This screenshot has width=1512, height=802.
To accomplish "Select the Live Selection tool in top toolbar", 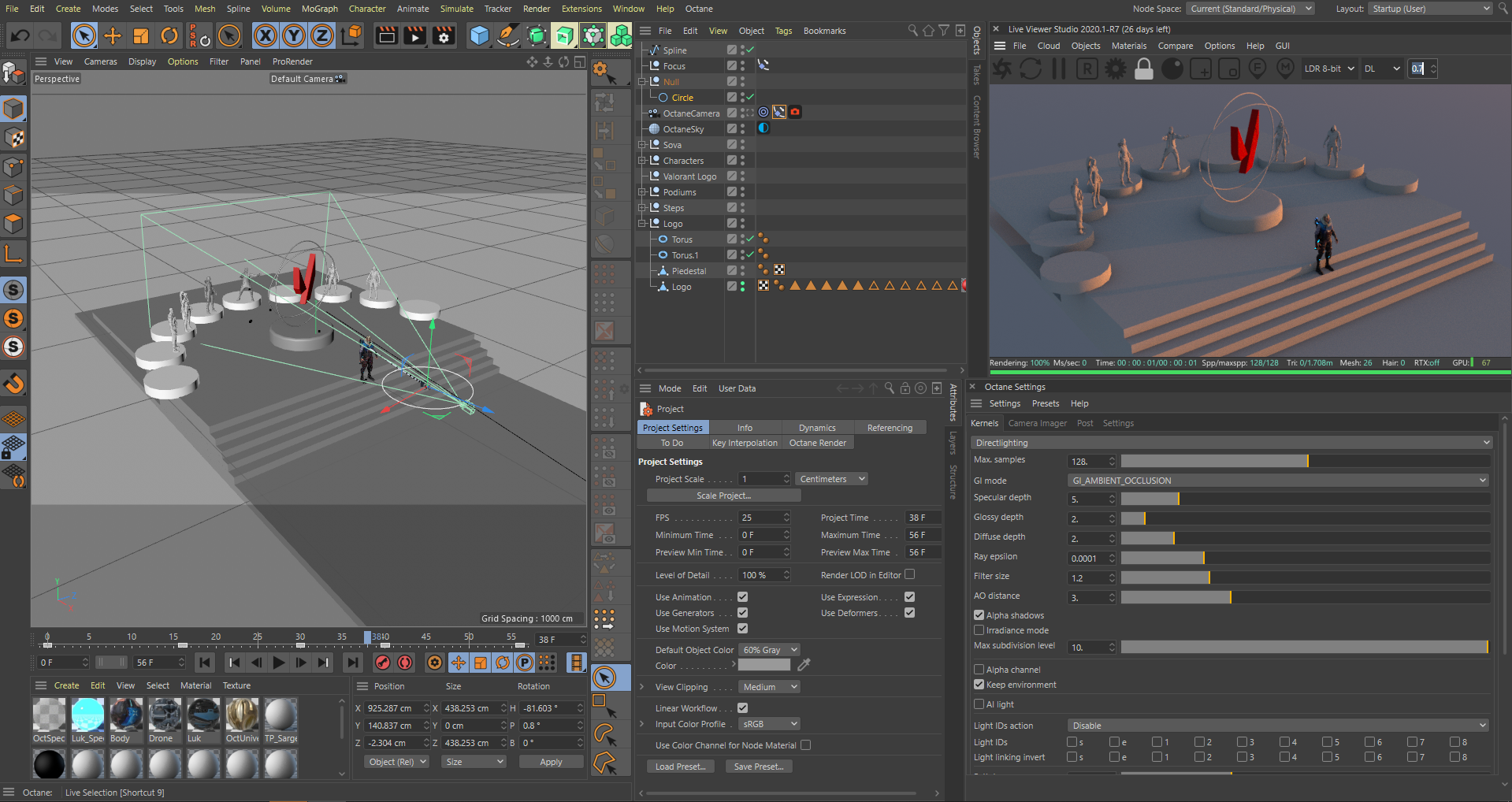I will click(84, 35).
